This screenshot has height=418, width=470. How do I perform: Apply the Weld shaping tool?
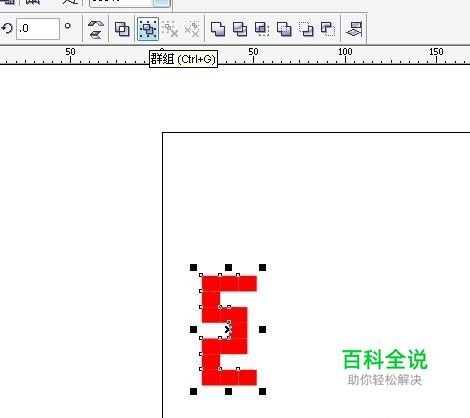[x=218, y=29]
